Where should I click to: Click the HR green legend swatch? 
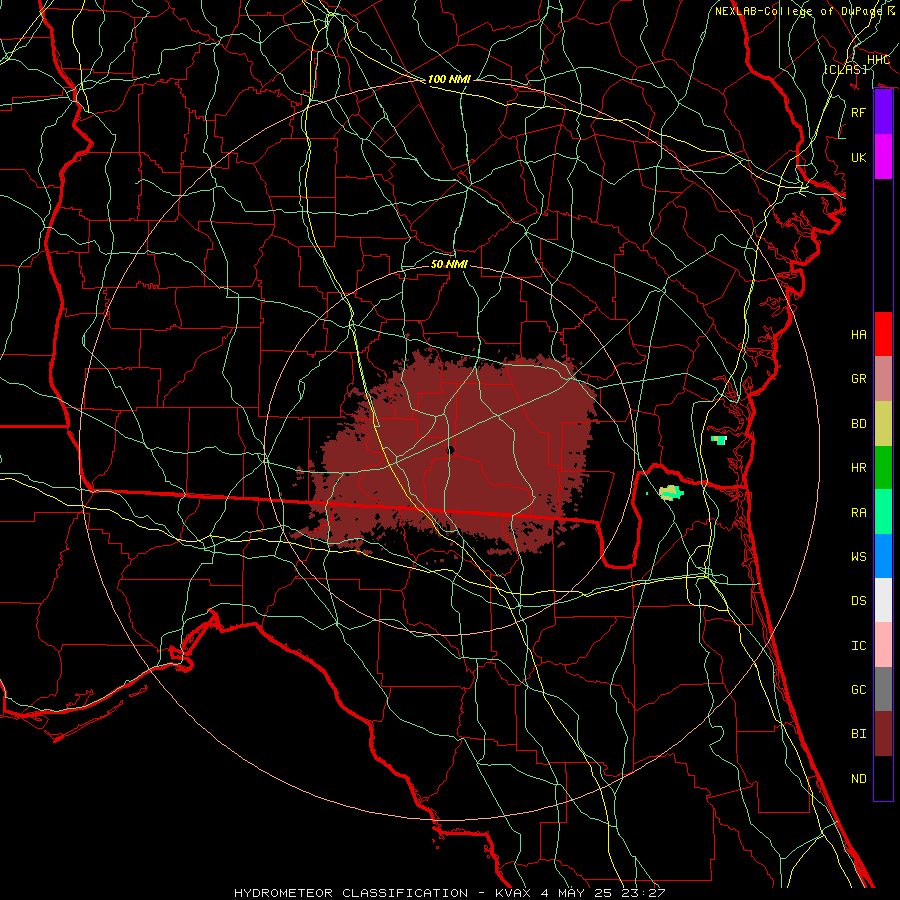pyautogui.click(x=883, y=467)
